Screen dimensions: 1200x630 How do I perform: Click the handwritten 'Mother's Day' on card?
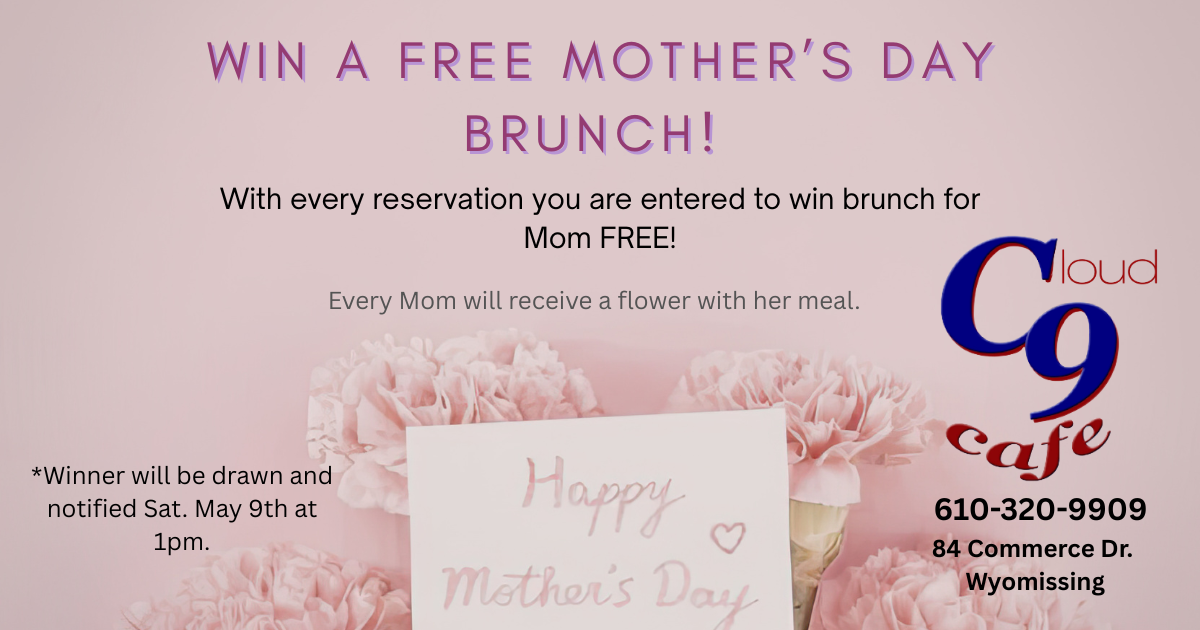click(595, 588)
